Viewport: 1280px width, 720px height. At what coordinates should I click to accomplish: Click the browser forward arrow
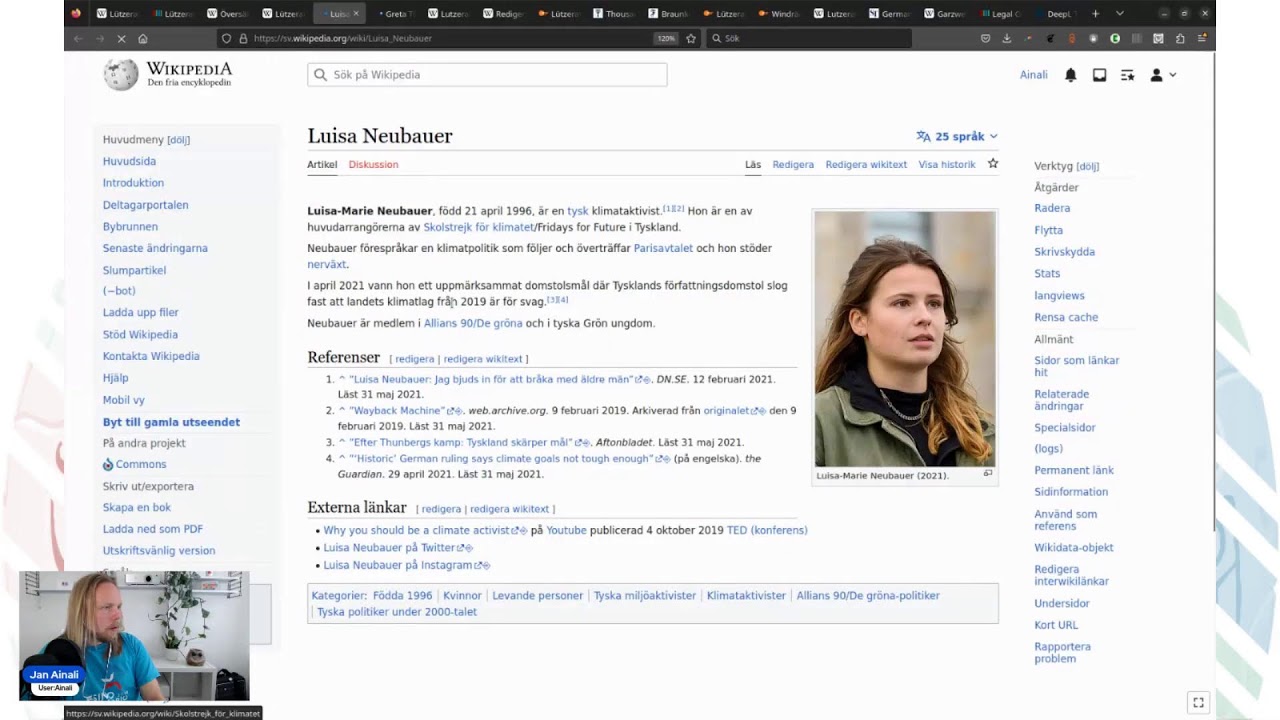(100, 38)
